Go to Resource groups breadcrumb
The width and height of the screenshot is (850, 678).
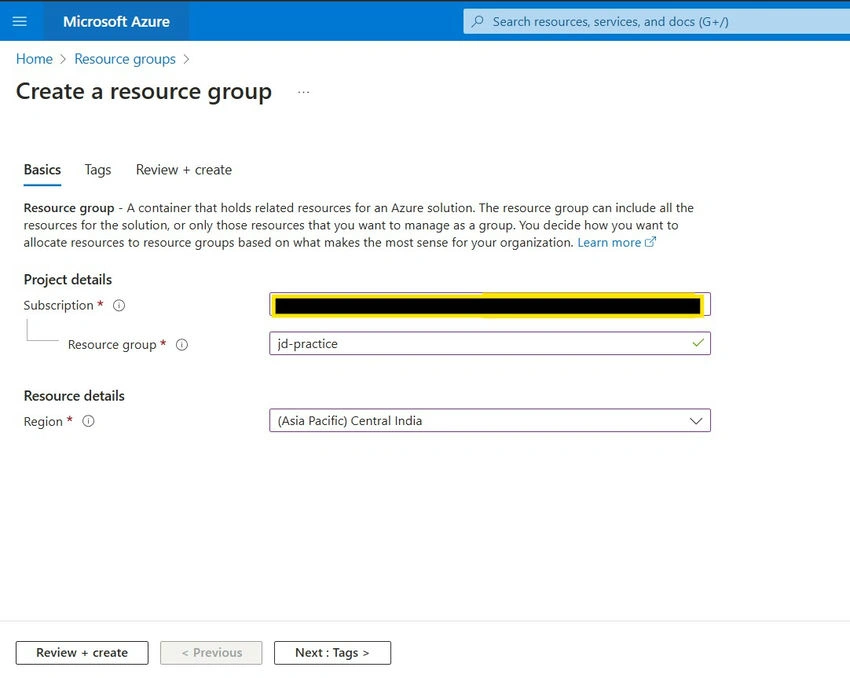point(125,59)
